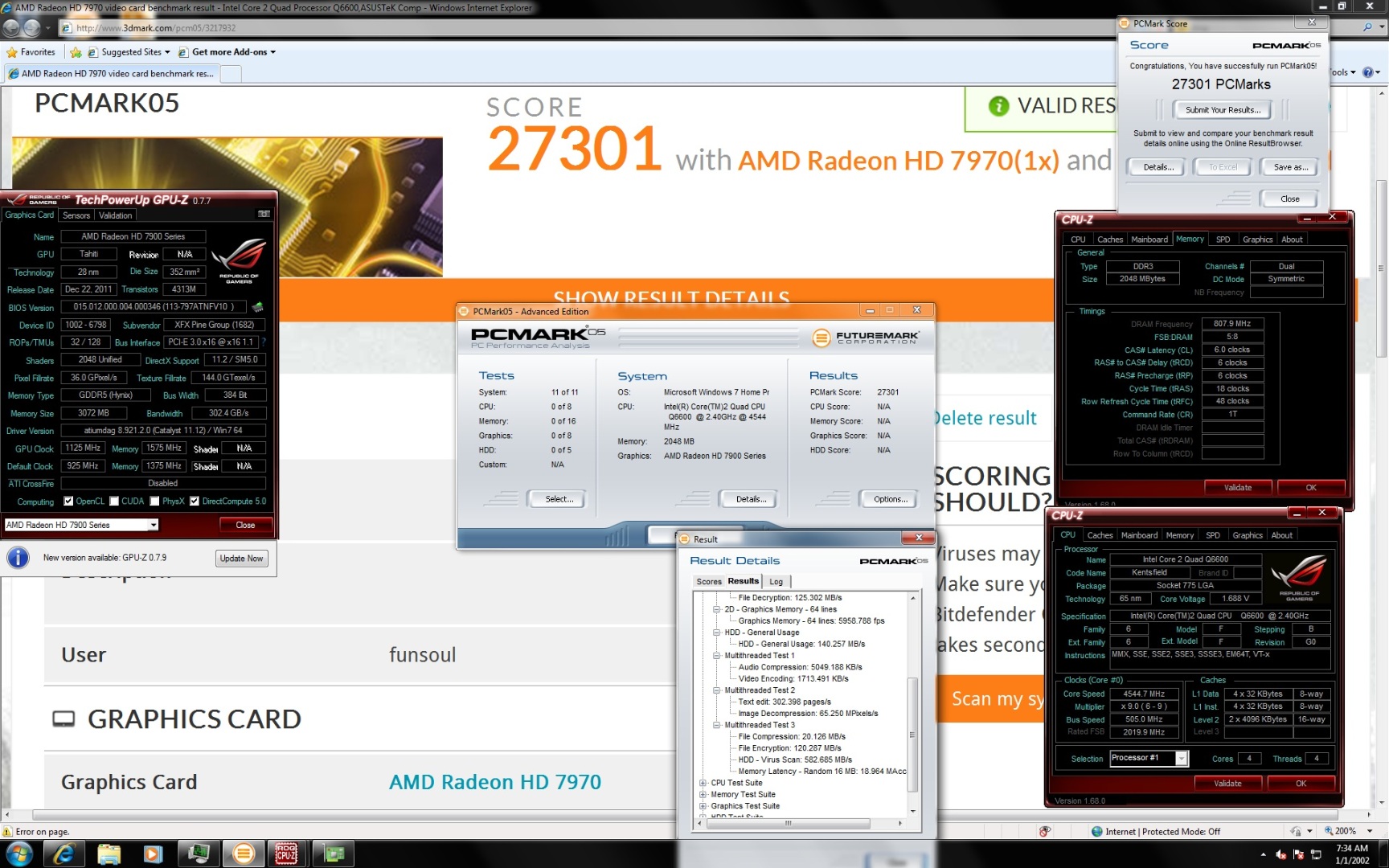Collapse the Multithreaded Test 3 node
Viewport: 1389px width, 868px height.
pos(716,725)
